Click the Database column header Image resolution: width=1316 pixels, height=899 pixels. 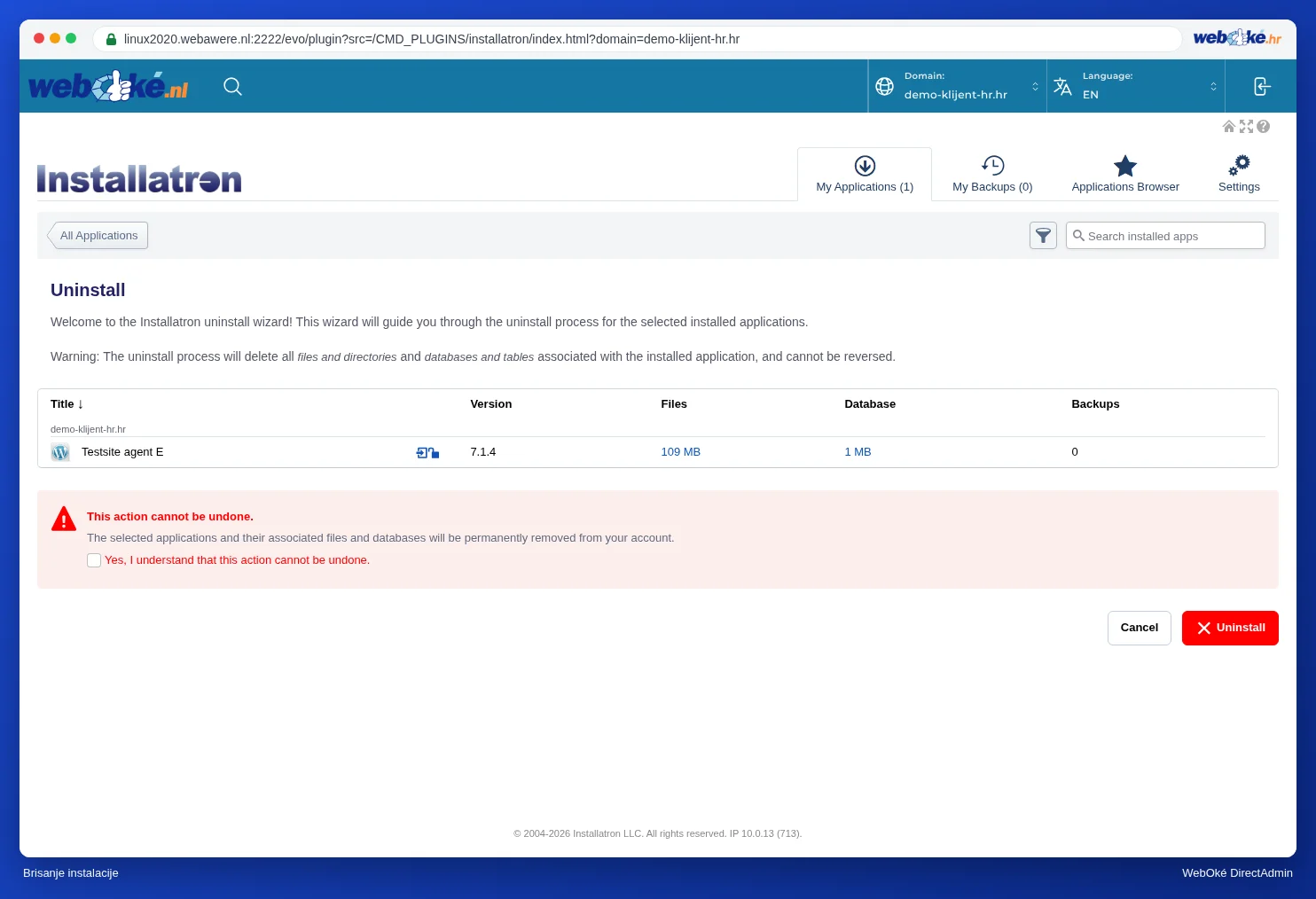tap(870, 404)
